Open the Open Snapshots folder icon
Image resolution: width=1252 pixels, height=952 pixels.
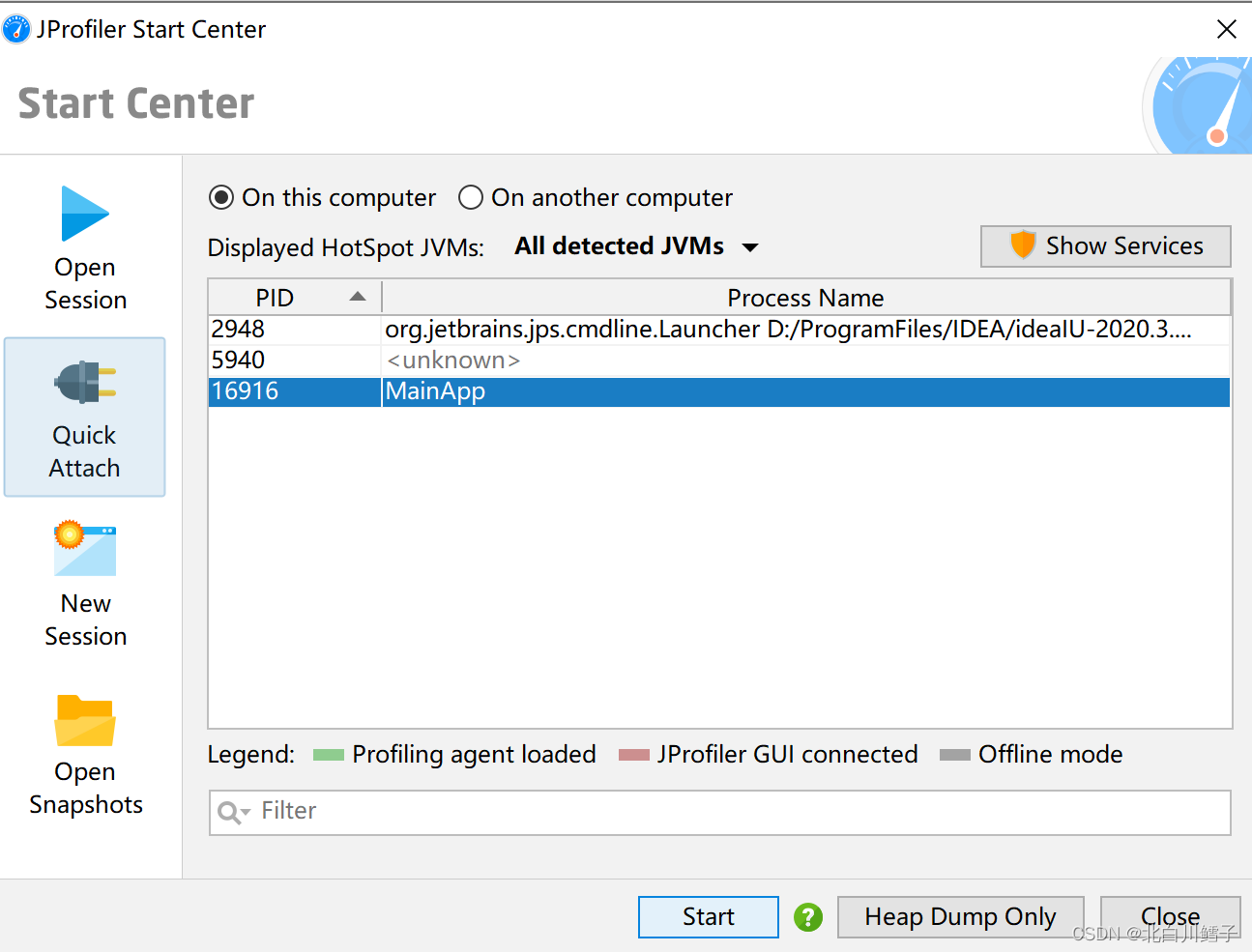point(85,721)
